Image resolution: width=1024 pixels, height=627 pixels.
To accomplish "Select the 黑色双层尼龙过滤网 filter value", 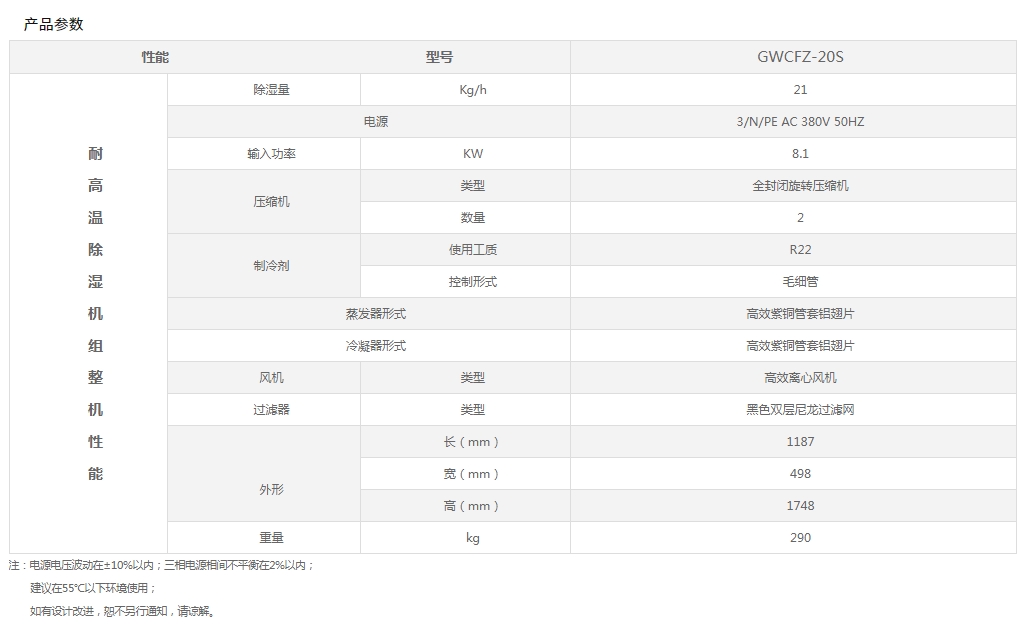I will coord(800,410).
